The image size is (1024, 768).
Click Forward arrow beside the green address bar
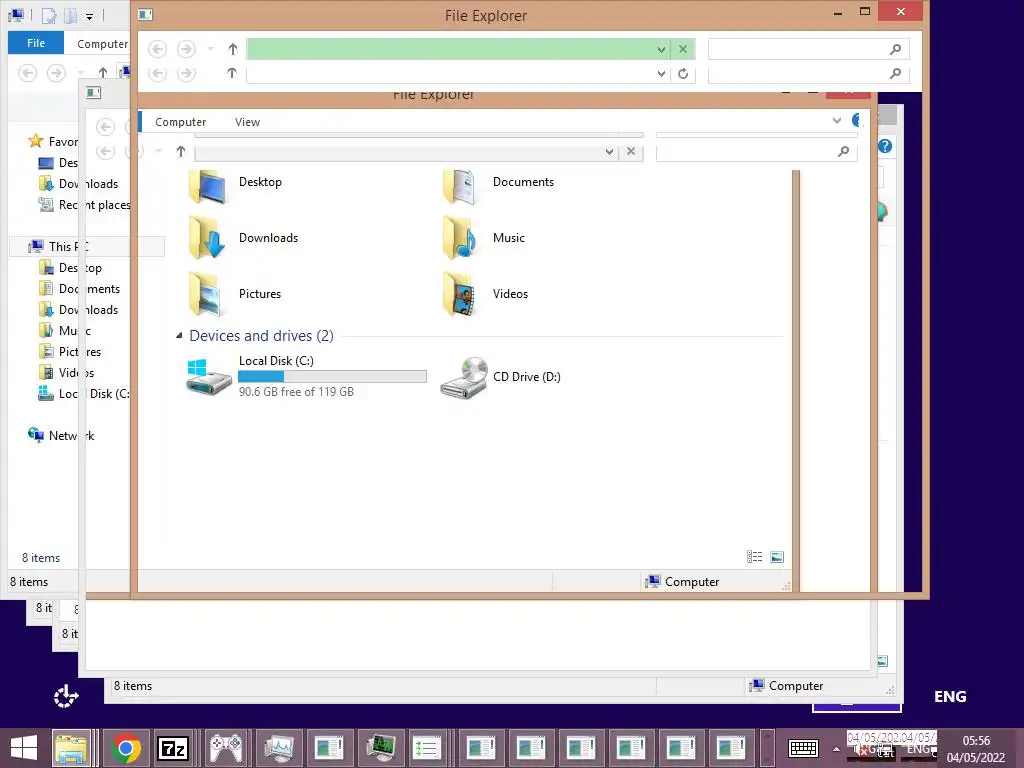pos(186,49)
